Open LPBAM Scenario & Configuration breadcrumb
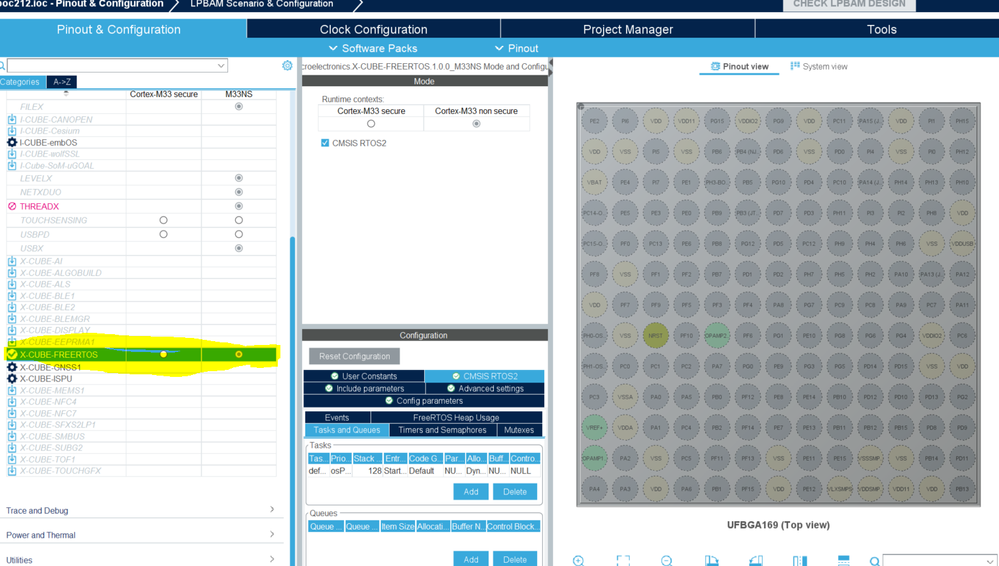The image size is (999, 566). [262, 4]
